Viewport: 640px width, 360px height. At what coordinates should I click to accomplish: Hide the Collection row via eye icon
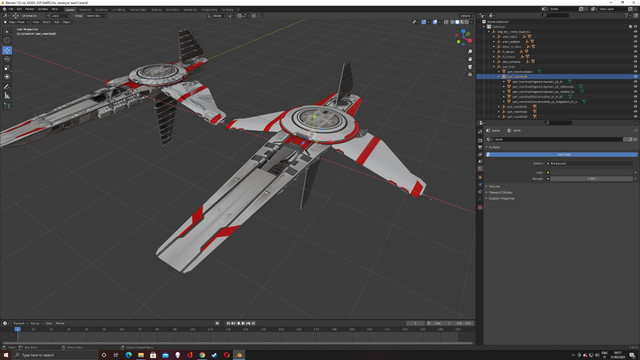pyautogui.click(x=635, y=27)
